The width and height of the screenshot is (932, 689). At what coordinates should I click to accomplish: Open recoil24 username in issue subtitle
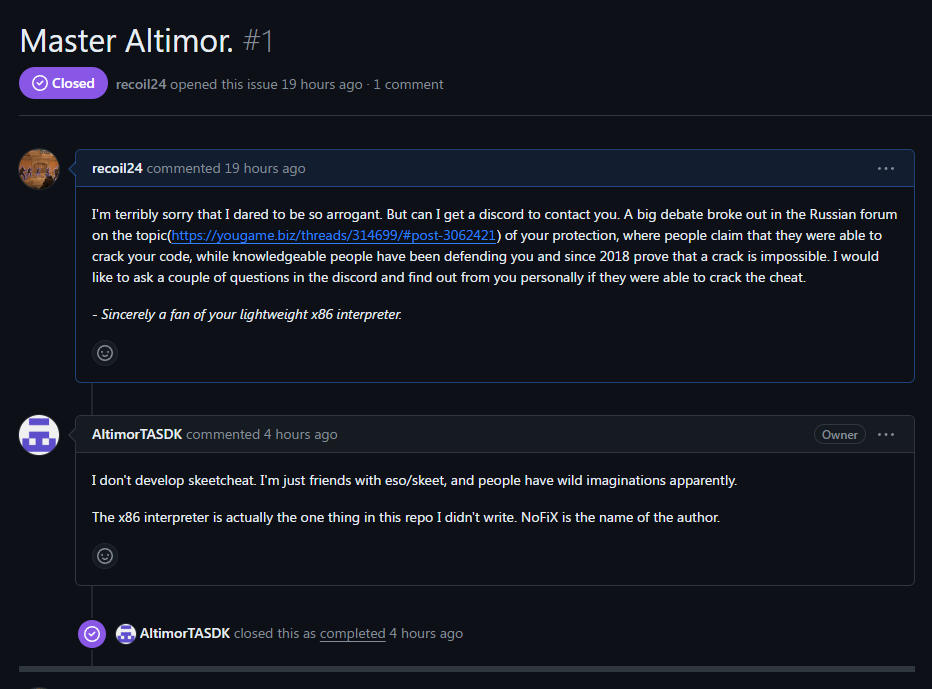tap(141, 84)
